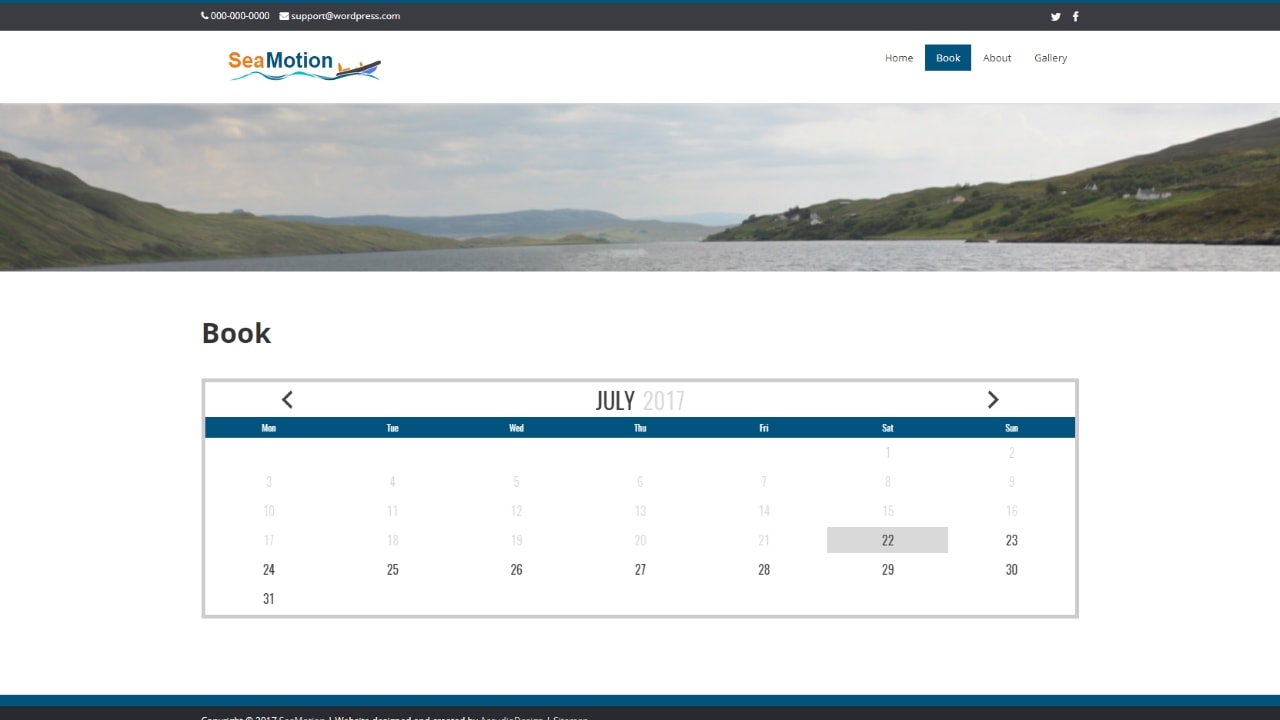Select the 24th in the Mon column
Screen dimensions: 1280x720
coord(268,569)
